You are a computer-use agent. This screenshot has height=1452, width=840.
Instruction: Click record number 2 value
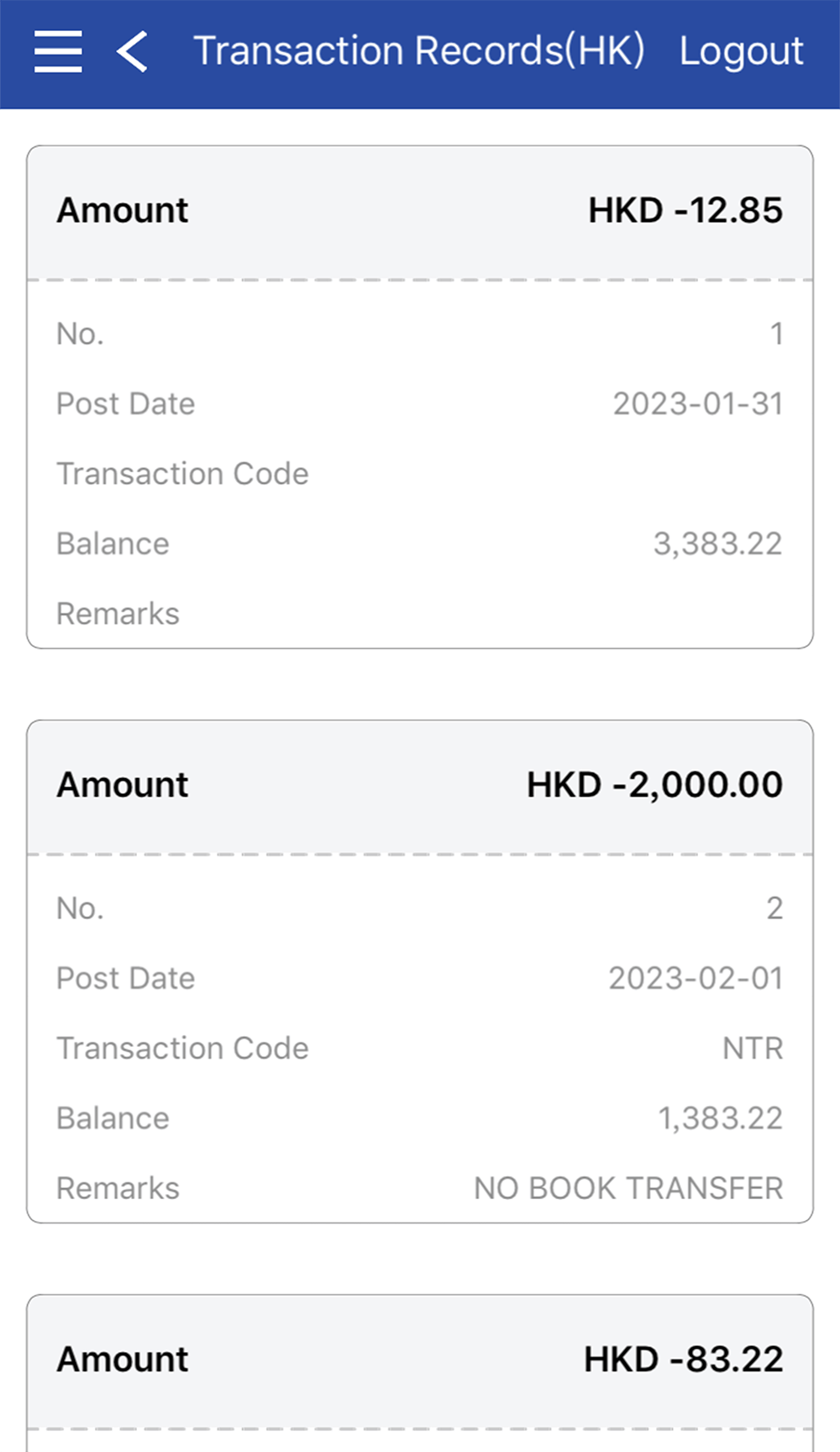pos(774,908)
